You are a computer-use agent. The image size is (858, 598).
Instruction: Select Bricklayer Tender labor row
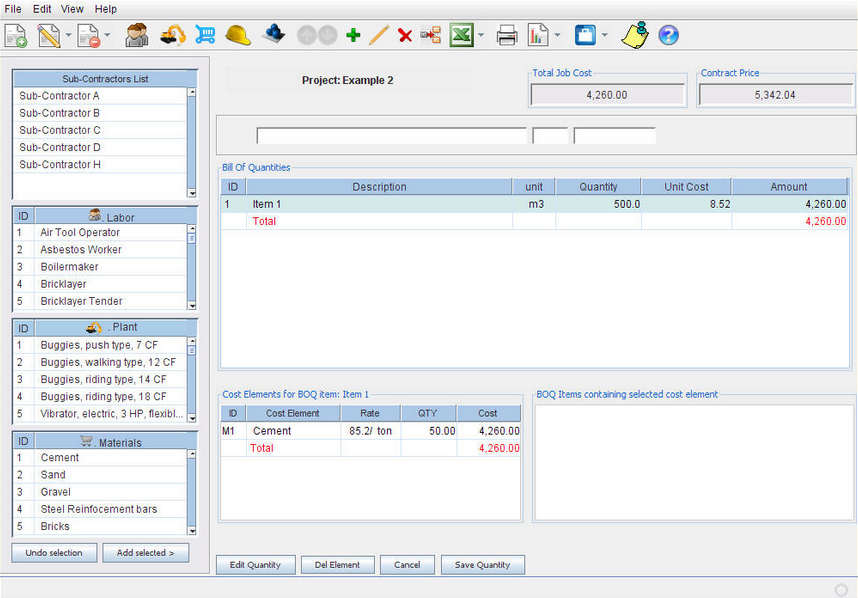[x=100, y=301]
